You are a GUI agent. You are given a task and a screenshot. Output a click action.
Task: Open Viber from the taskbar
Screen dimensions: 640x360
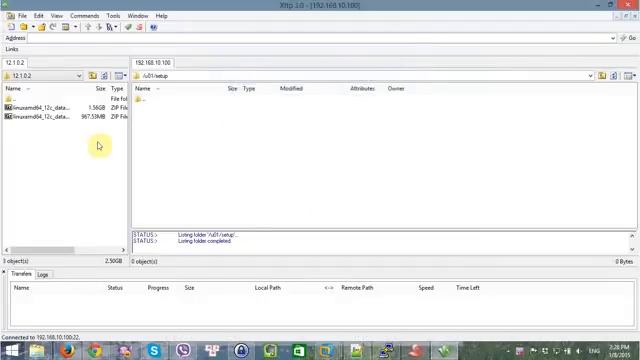pyautogui.click(x=183, y=351)
